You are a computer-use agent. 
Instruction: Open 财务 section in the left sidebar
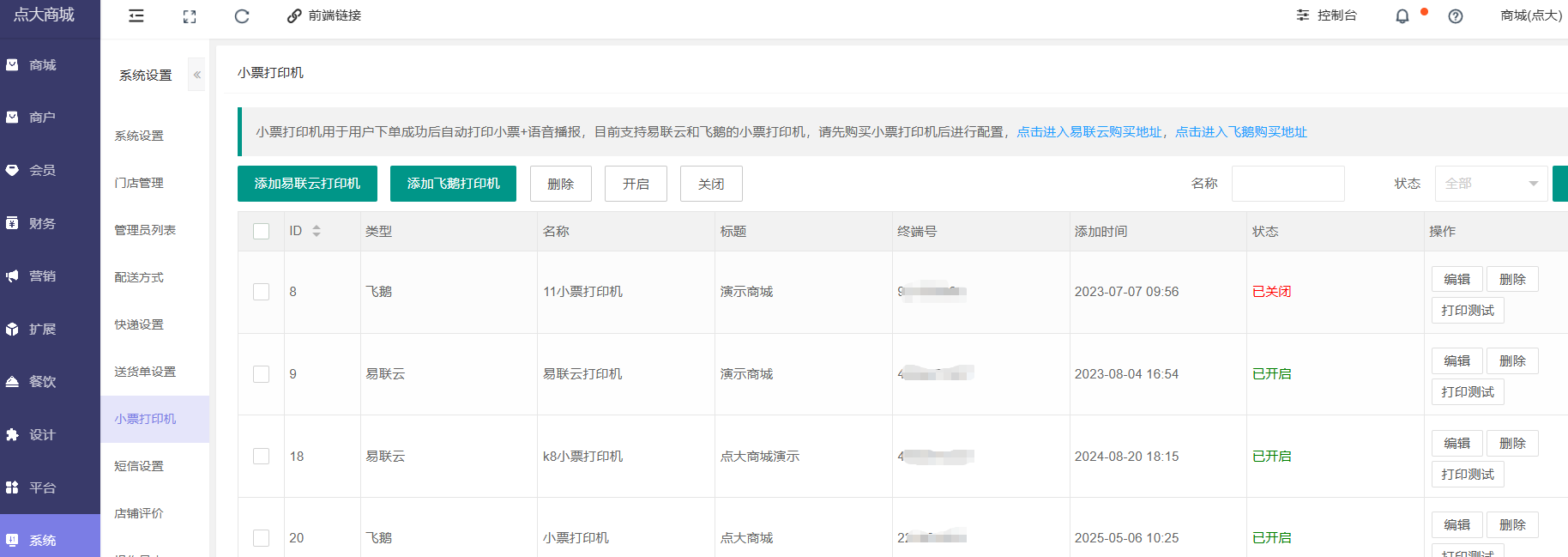pyautogui.click(x=42, y=224)
